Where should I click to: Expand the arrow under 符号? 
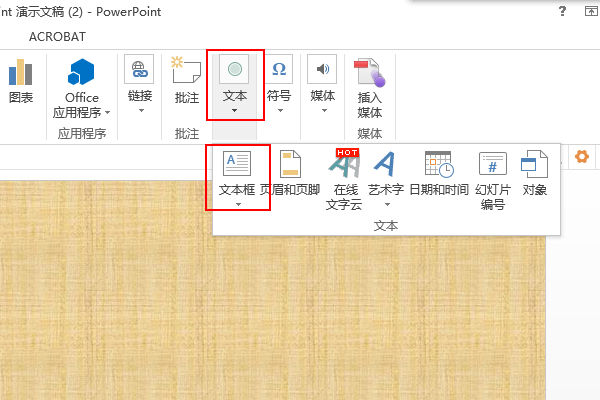click(x=280, y=111)
